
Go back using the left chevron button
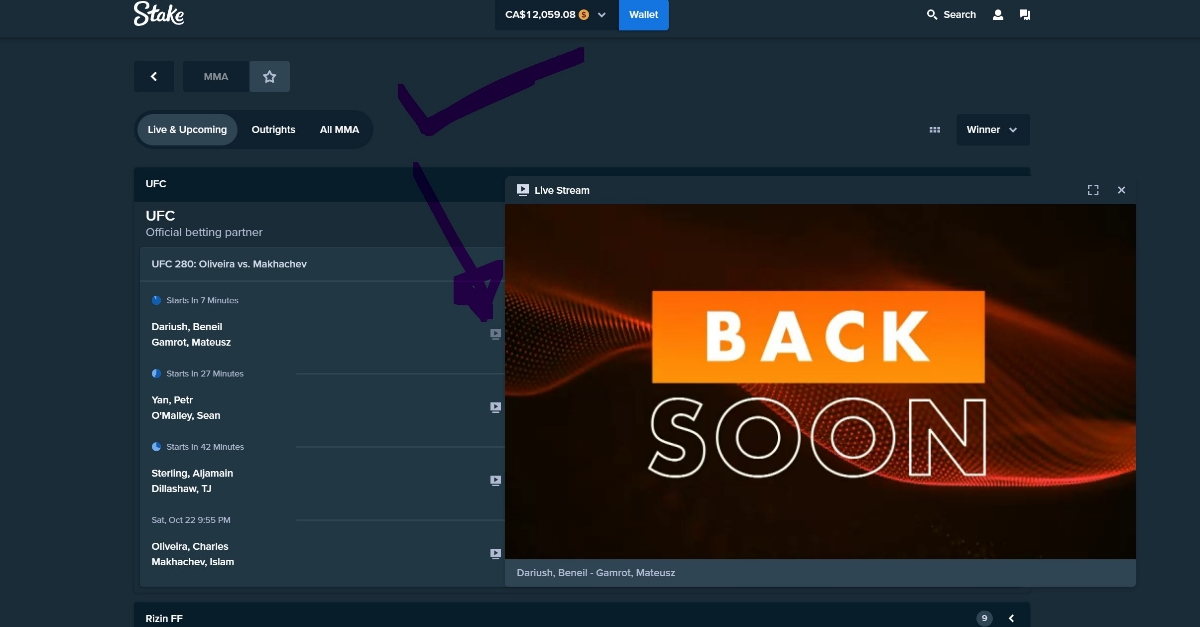click(x=154, y=76)
